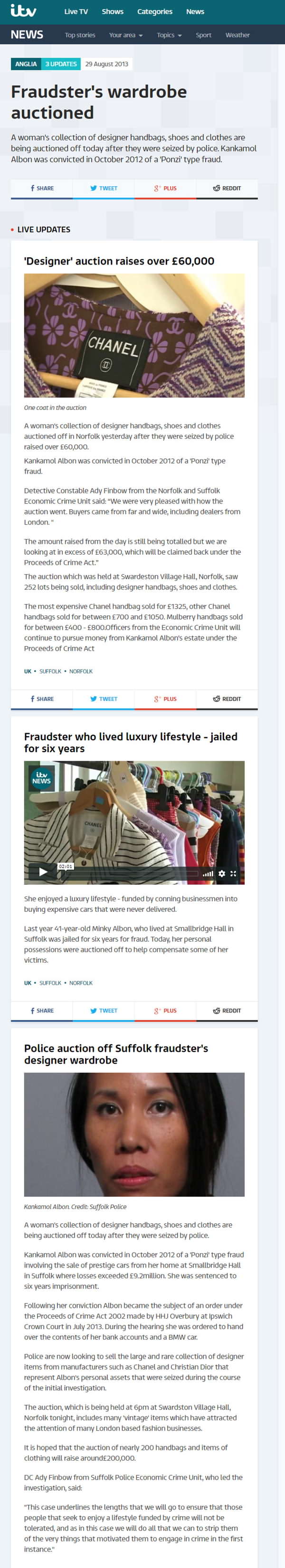The width and height of the screenshot is (285, 1568).
Task: Open the Topics dropdown menu
Action: click(x=169, y=35)
